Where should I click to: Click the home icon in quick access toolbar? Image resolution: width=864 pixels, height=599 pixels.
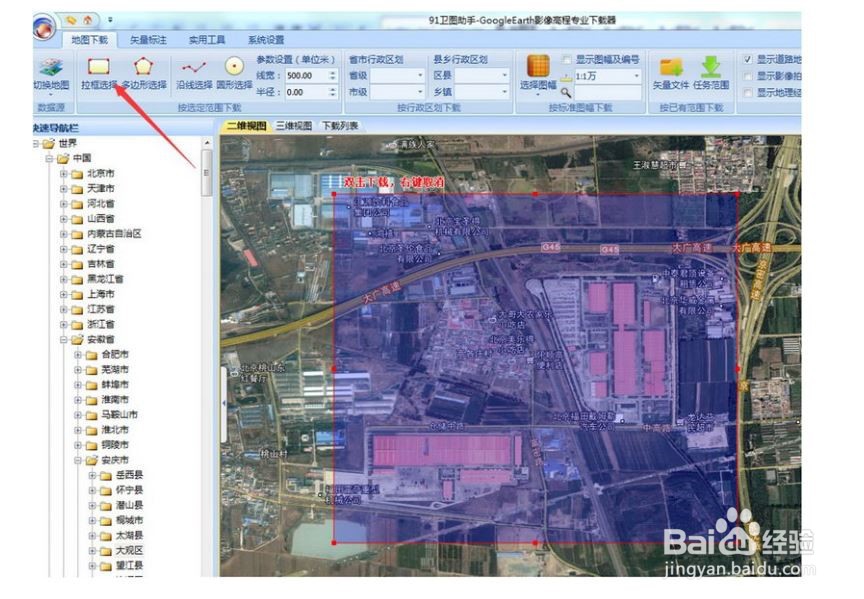pos(88,20)
